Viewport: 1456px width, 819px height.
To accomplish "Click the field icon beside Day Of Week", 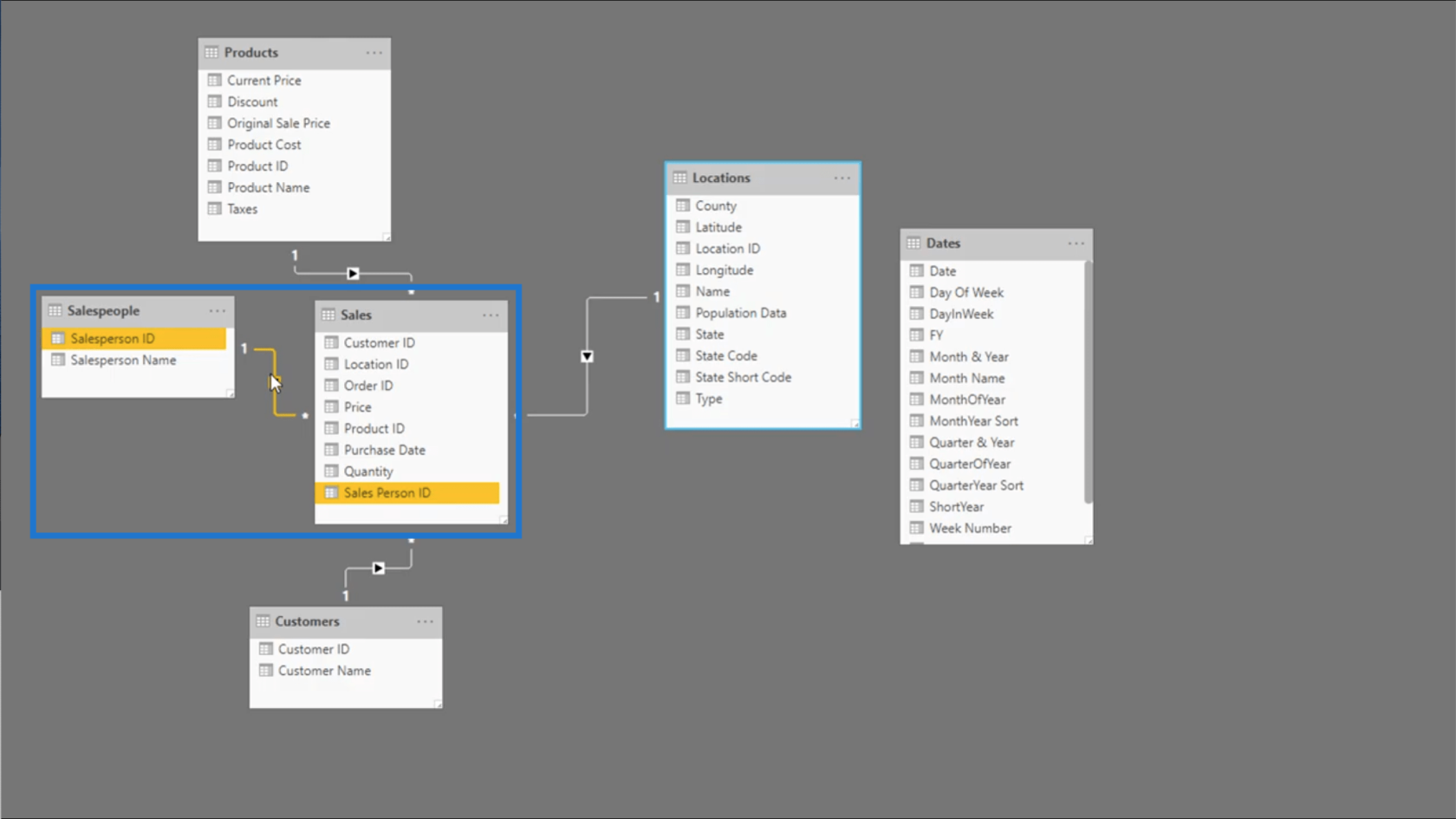I will click(x=917, y=293).
